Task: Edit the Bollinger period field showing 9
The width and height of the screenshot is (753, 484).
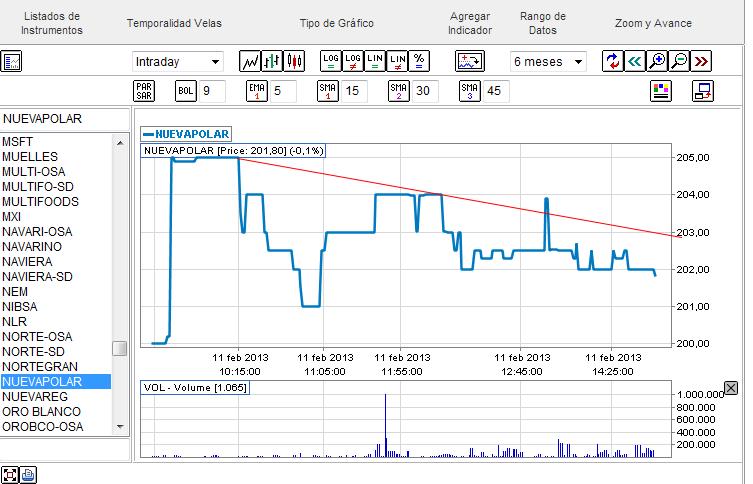Action: pos(212,91)
